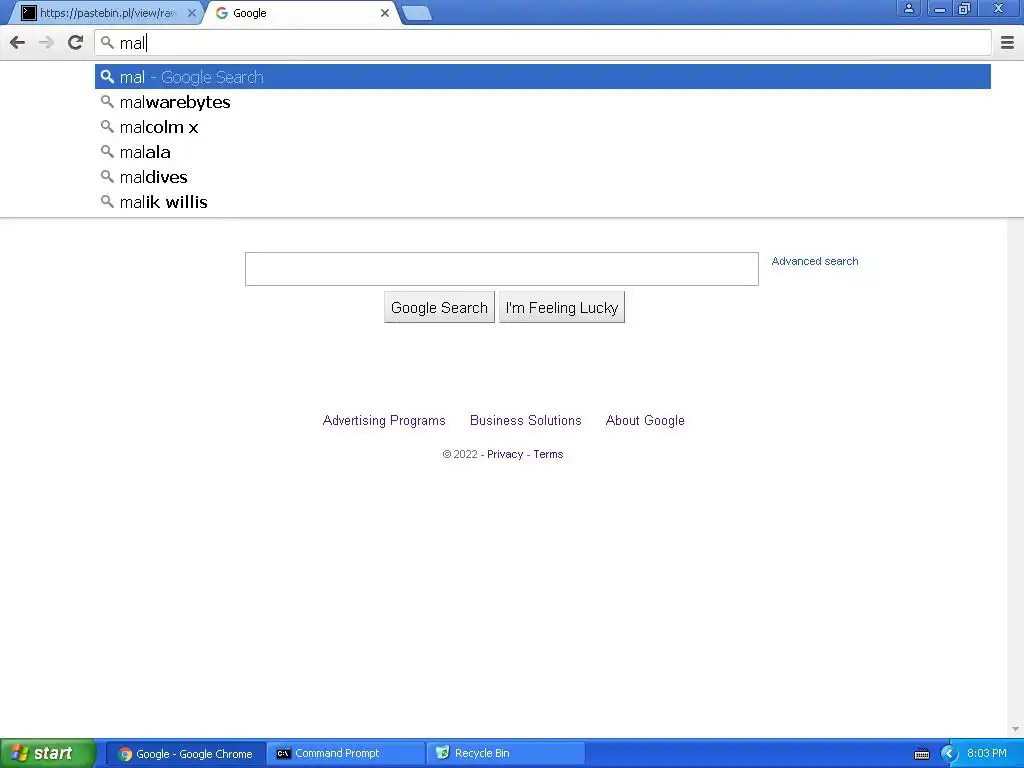Select the "maldives" suggestion

543,176
